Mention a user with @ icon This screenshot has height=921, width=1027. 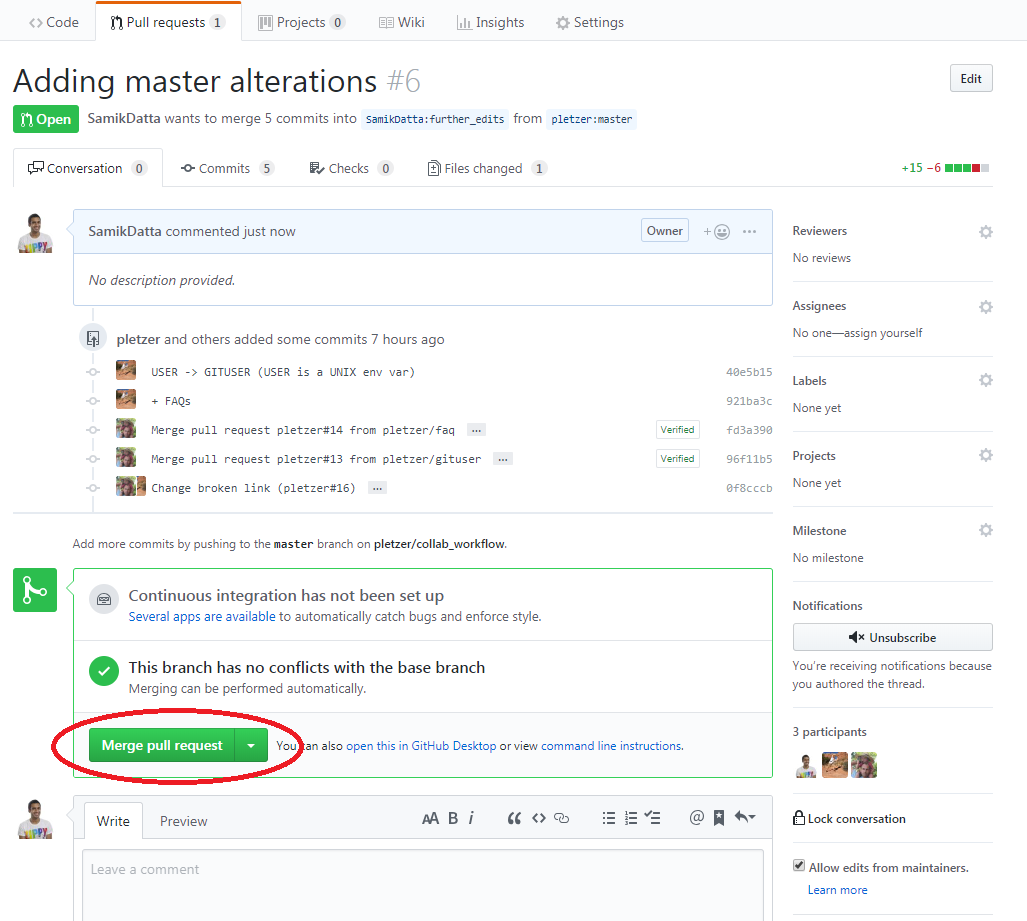[x=697, y=818]
